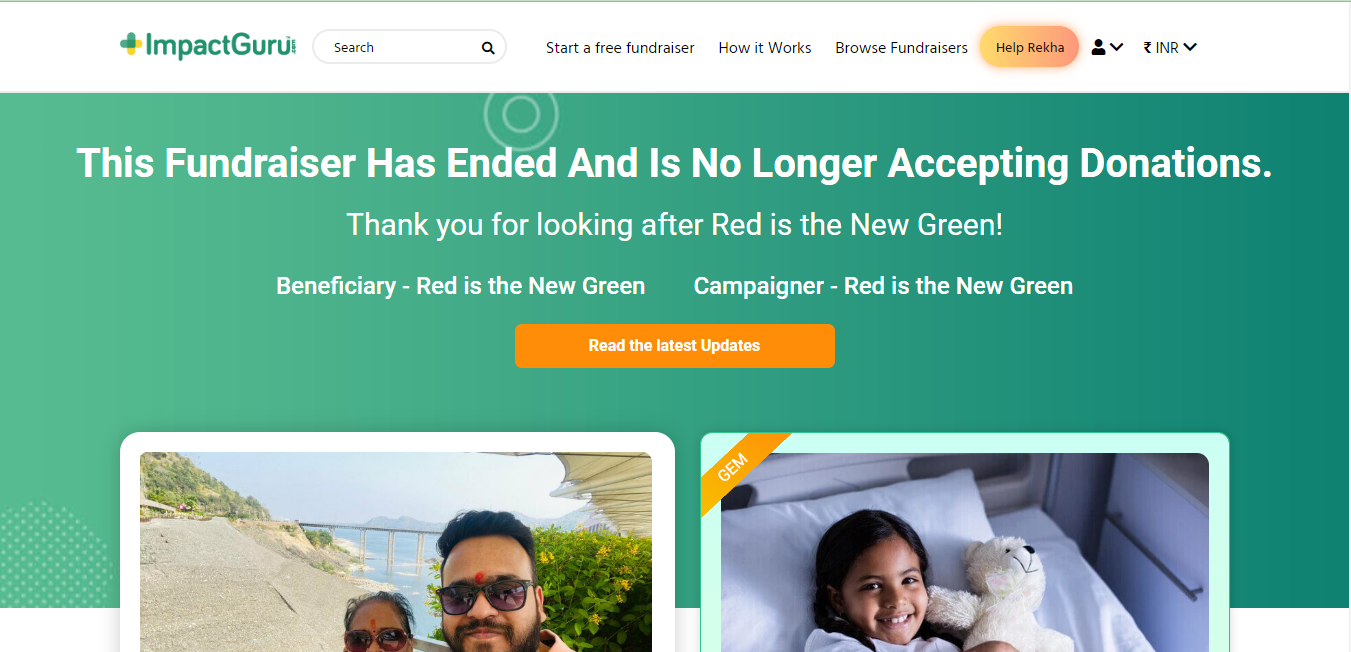Click the search magnifier icon

(488, 48)
